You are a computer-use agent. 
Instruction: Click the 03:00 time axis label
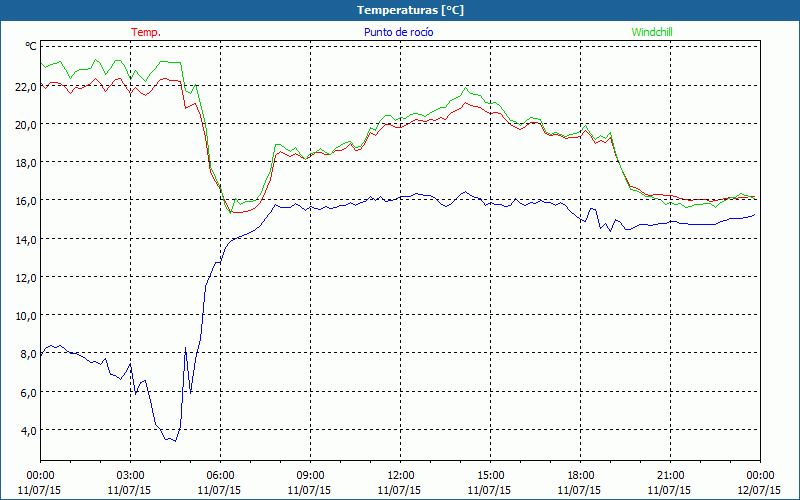(x=130, y=476)
